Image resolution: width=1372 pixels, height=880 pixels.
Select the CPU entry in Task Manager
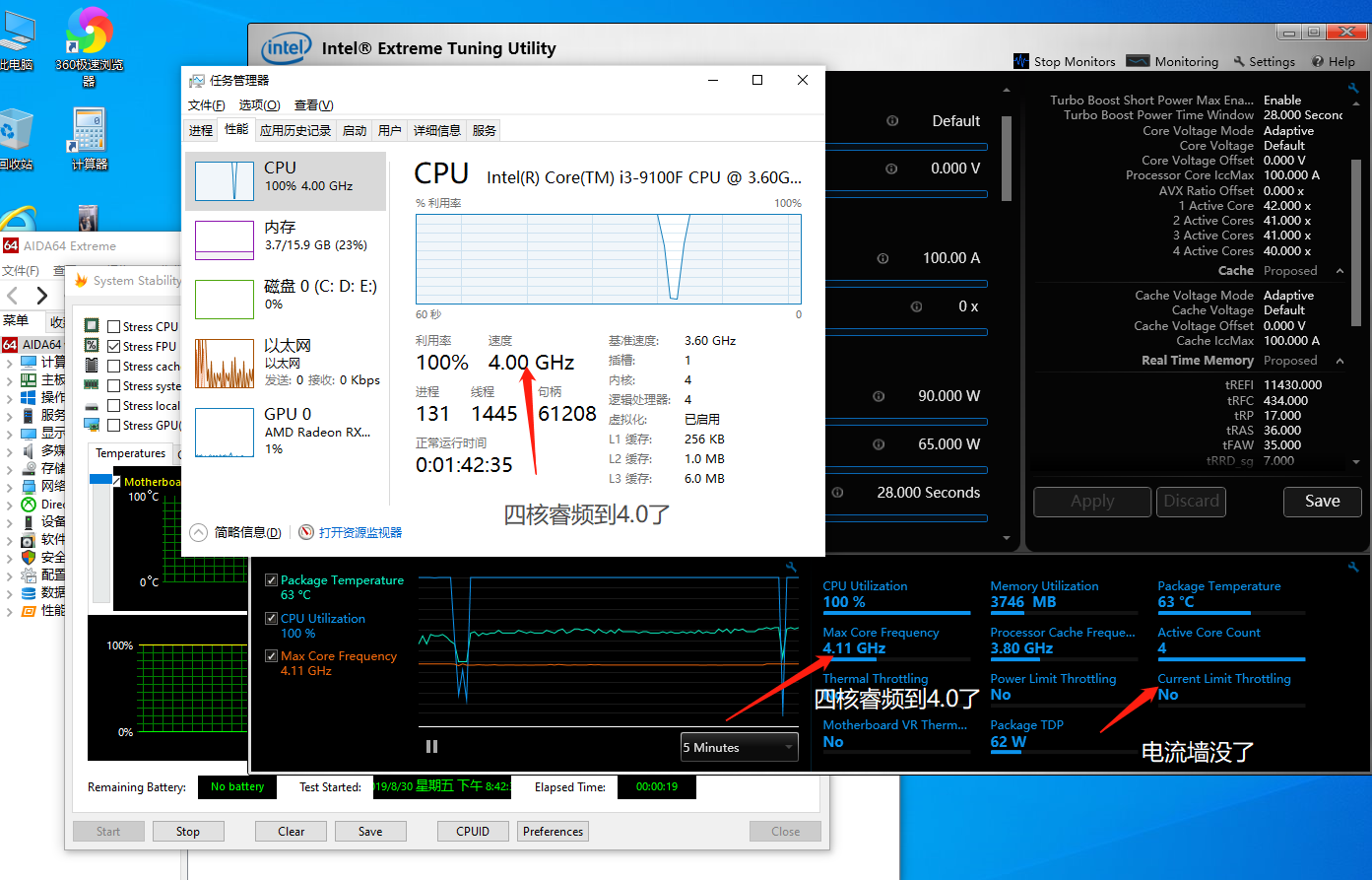coord(286,180)
